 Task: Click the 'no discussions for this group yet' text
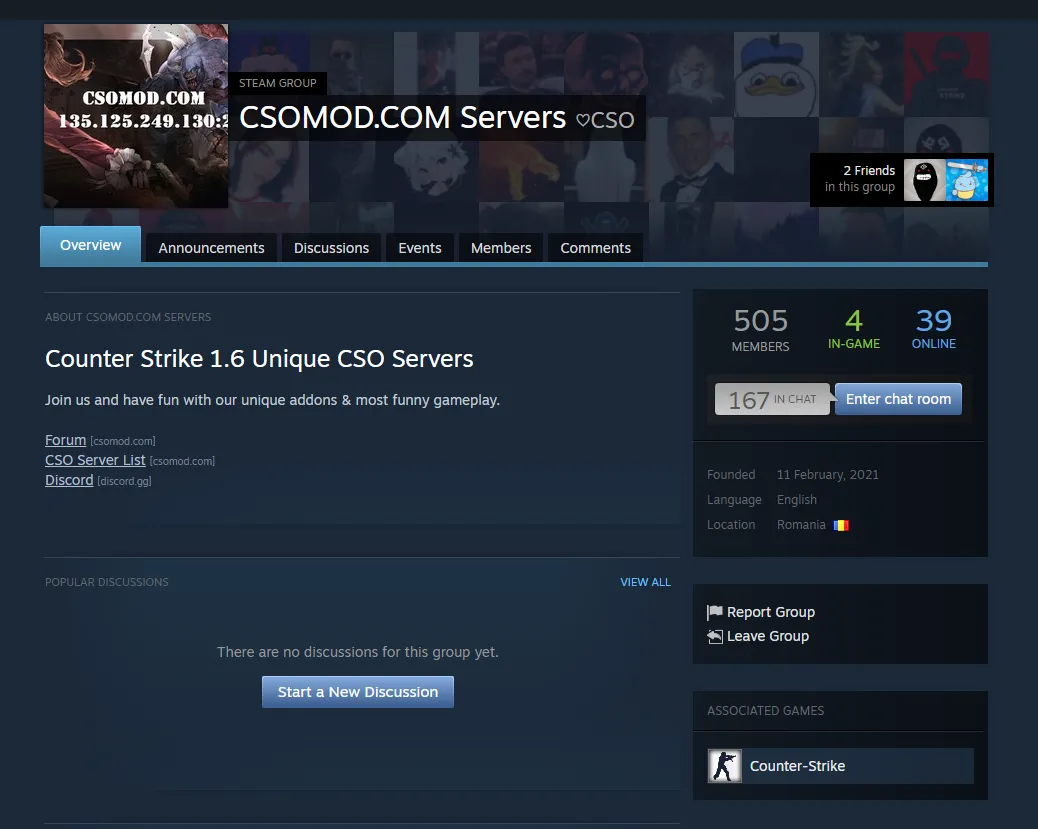(x=357, y=652)
